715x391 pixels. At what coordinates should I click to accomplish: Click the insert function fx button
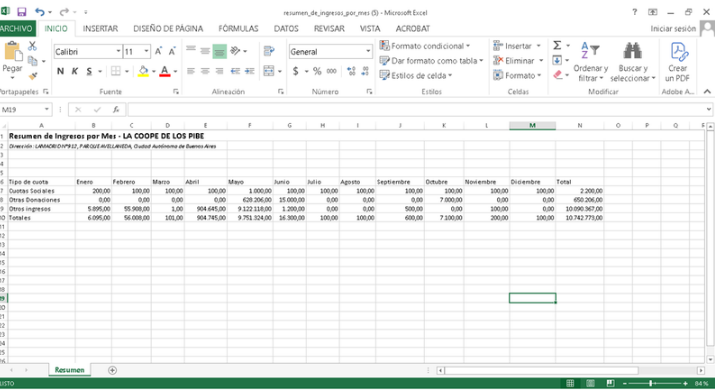(116, 109)
